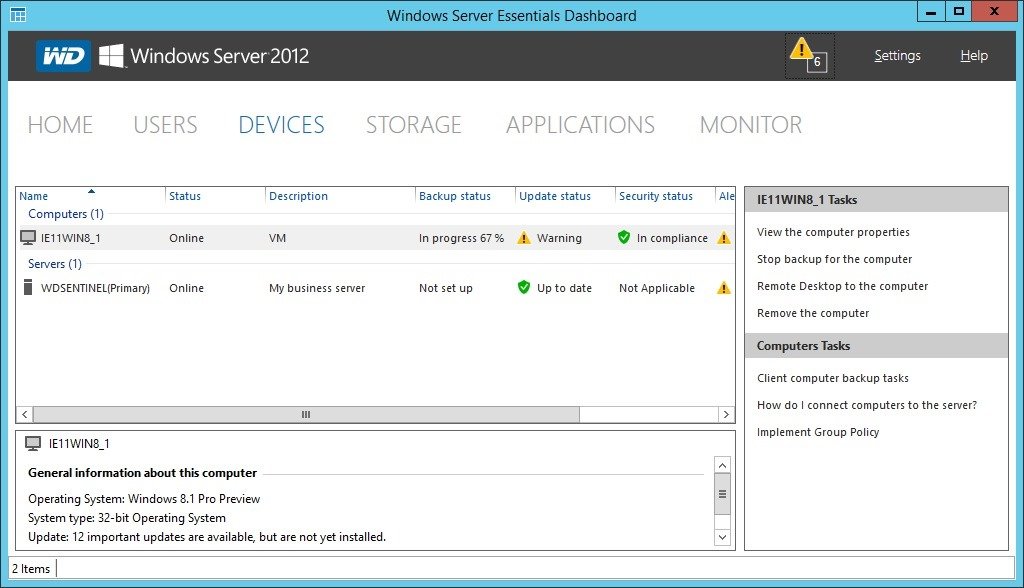
Task: Sort the list by Name column header
Action: tap(34, 196)
